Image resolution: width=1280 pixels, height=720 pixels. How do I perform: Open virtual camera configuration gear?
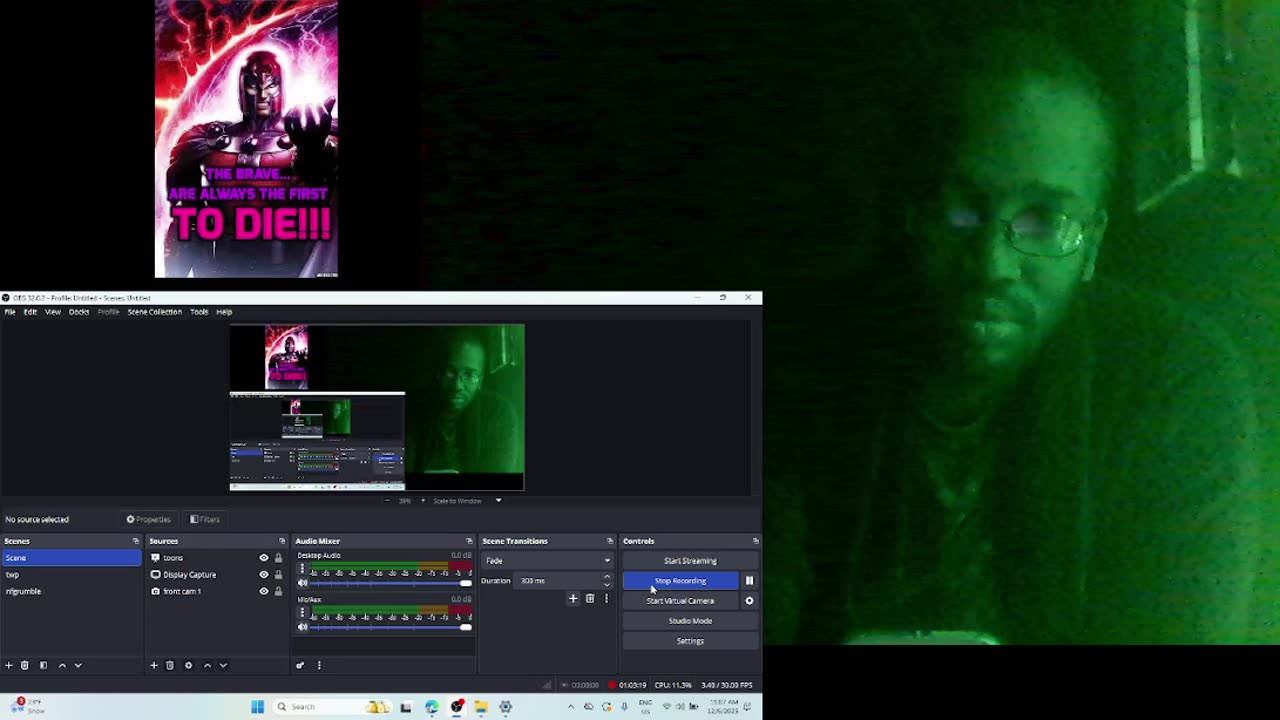(x=749, y=601)
